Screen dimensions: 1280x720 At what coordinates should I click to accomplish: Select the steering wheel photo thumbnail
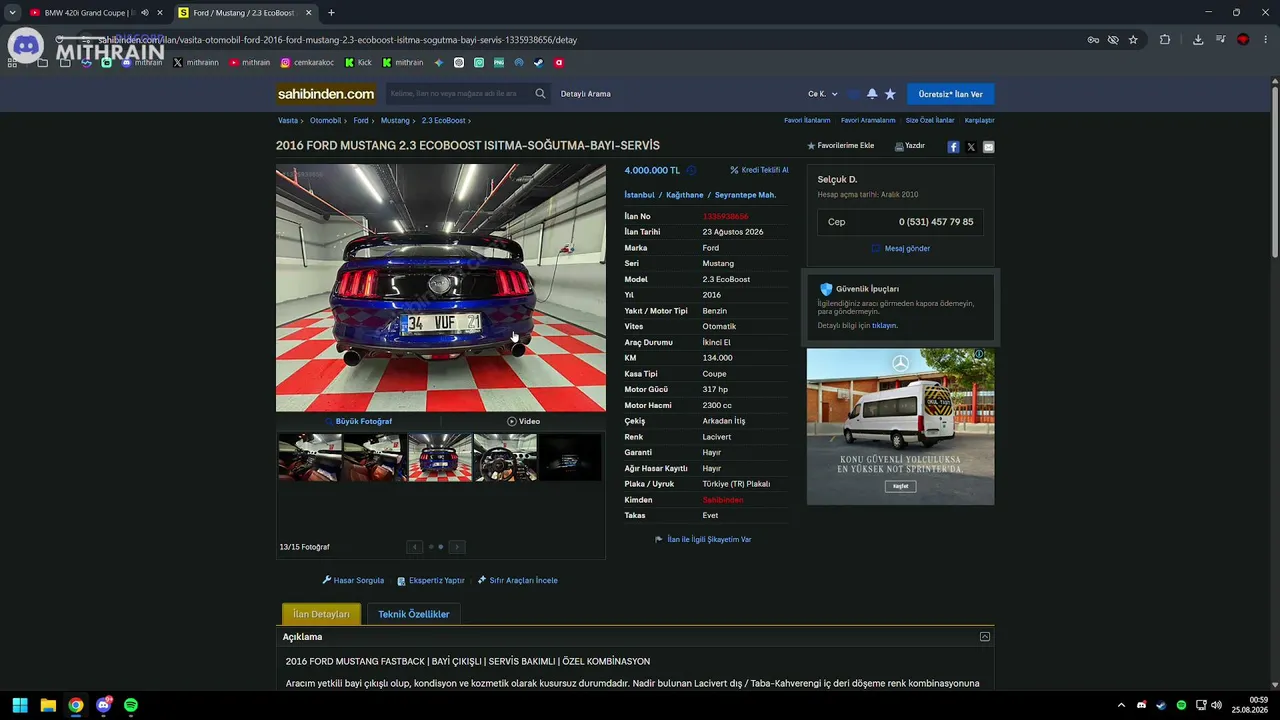[505, 457]
